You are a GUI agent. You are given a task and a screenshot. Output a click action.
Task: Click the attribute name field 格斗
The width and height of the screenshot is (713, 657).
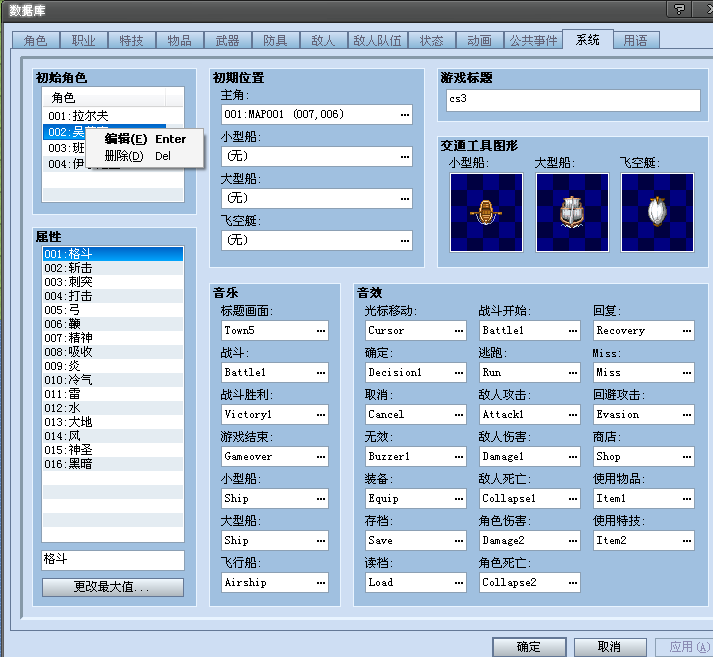click(x=113, y=560)
